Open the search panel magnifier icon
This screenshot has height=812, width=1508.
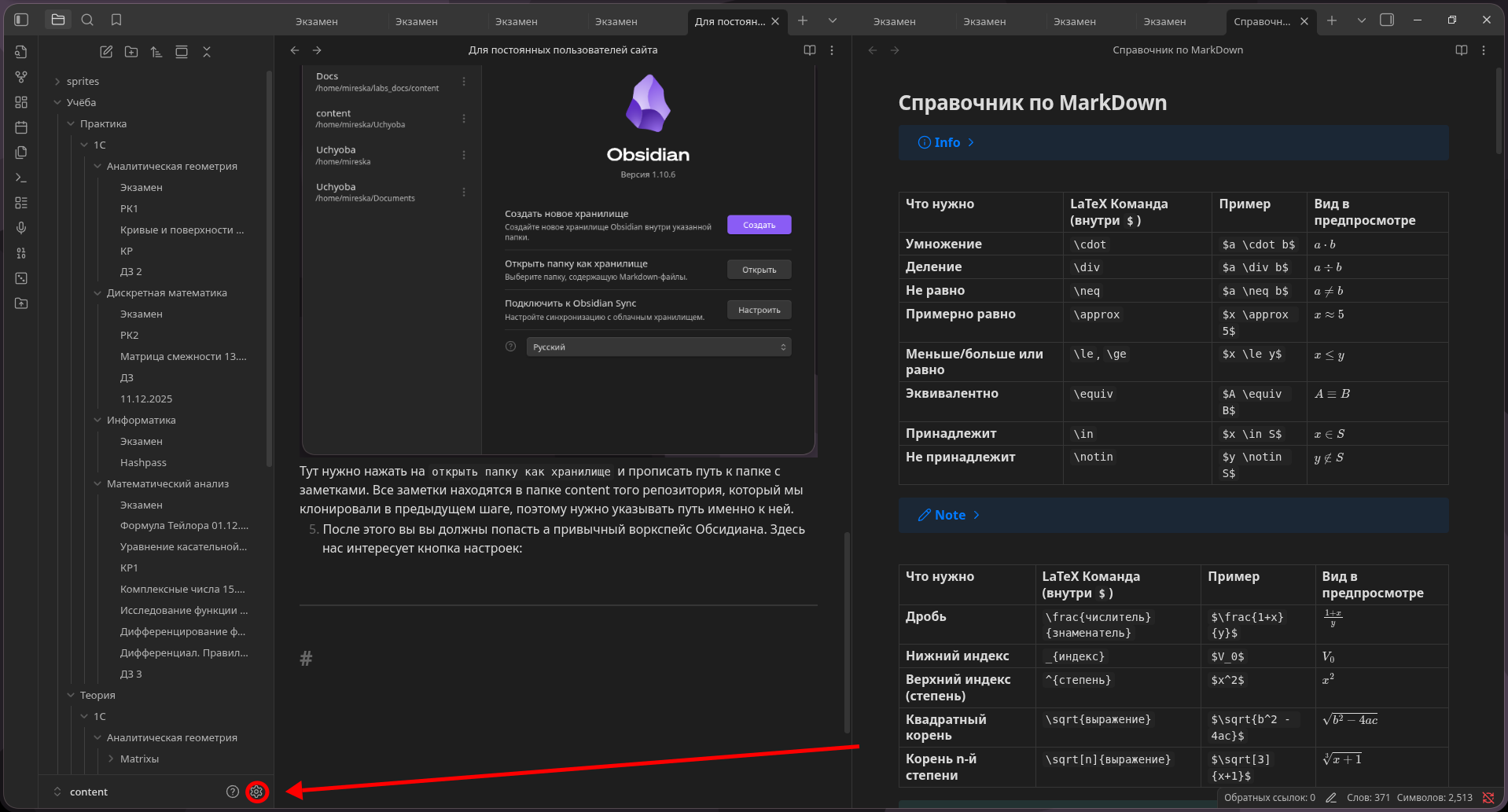pyautogui.click(x=87, y=20)
